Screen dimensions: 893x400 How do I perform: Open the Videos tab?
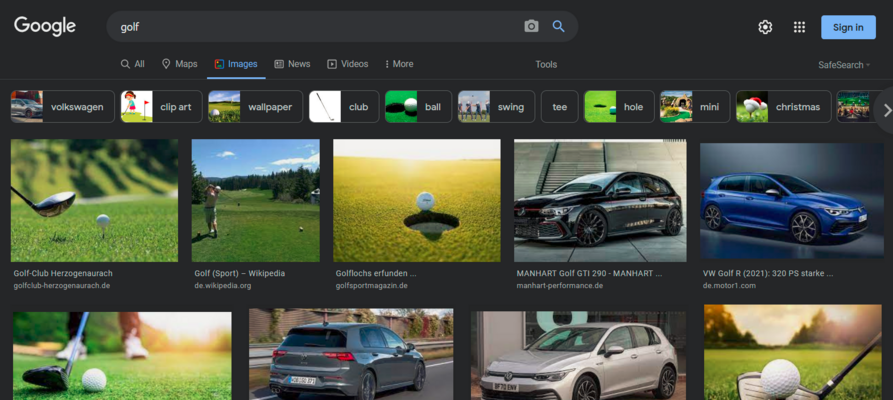[347, 64]
